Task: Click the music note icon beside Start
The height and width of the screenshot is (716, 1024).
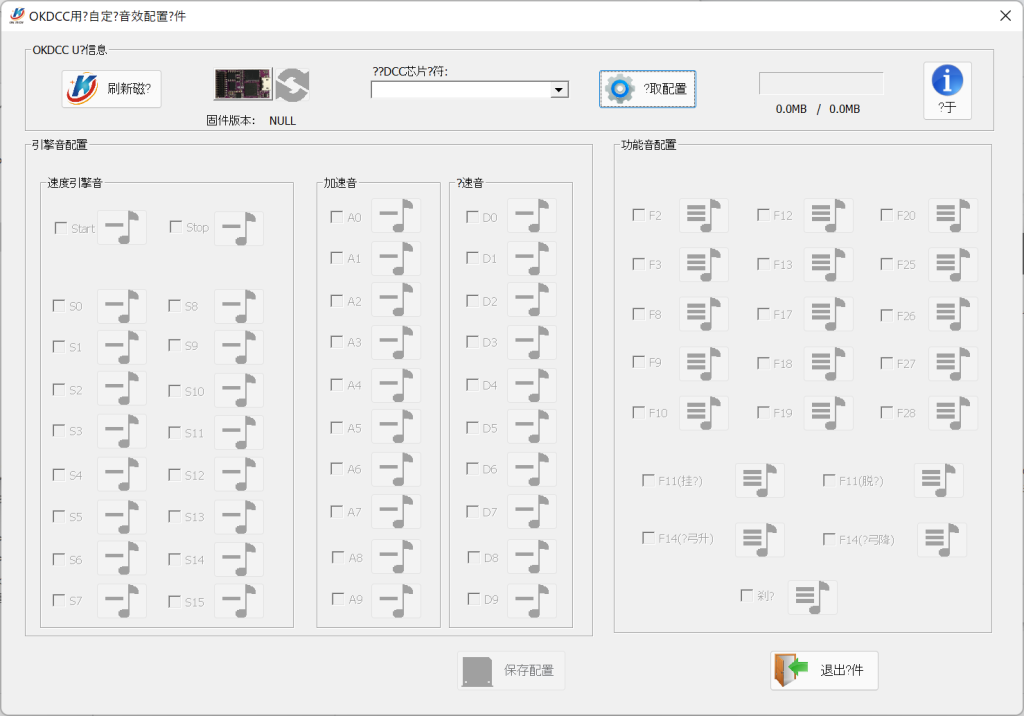Action: [x=121, y=228]
